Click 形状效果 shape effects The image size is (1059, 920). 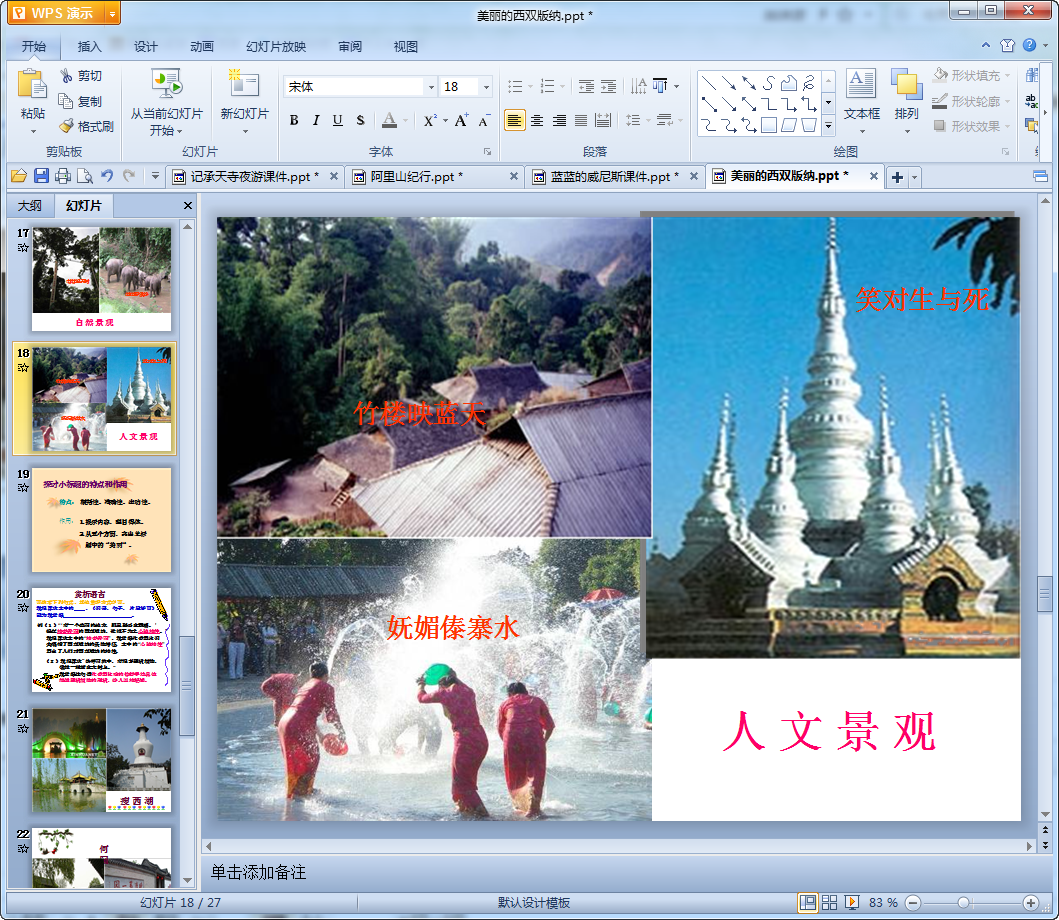pyautogui.click(x=971, y=126)
